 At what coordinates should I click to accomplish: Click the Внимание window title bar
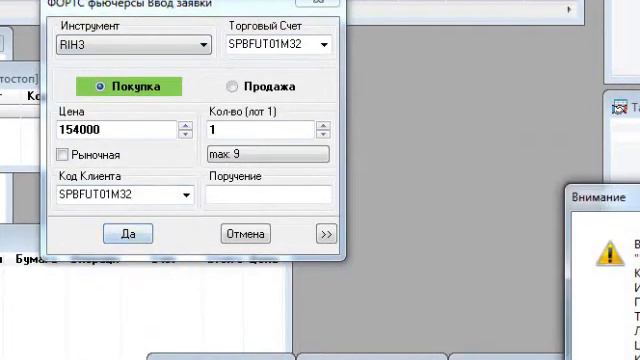602,198
